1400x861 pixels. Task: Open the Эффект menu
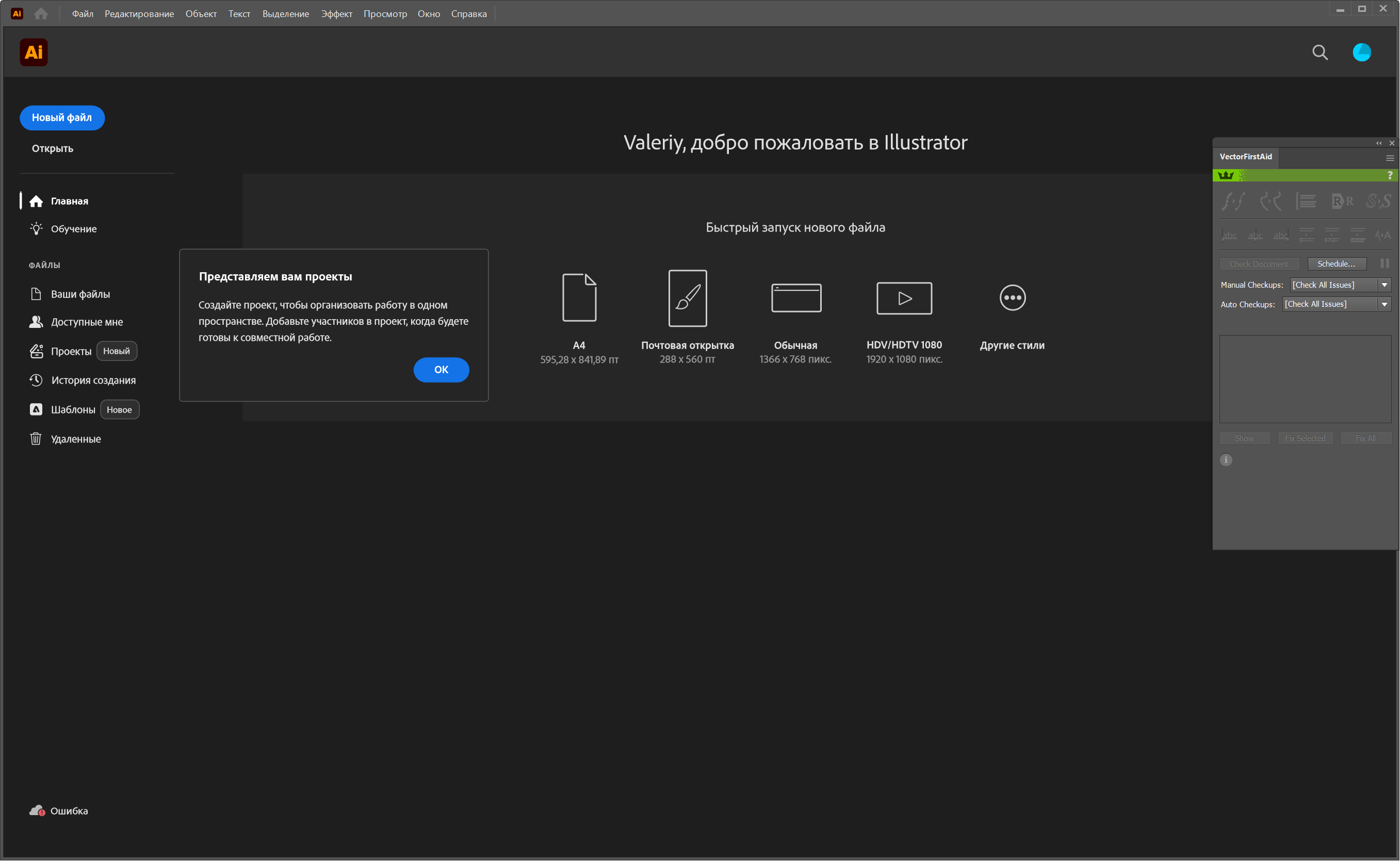[x=336, y=14]
